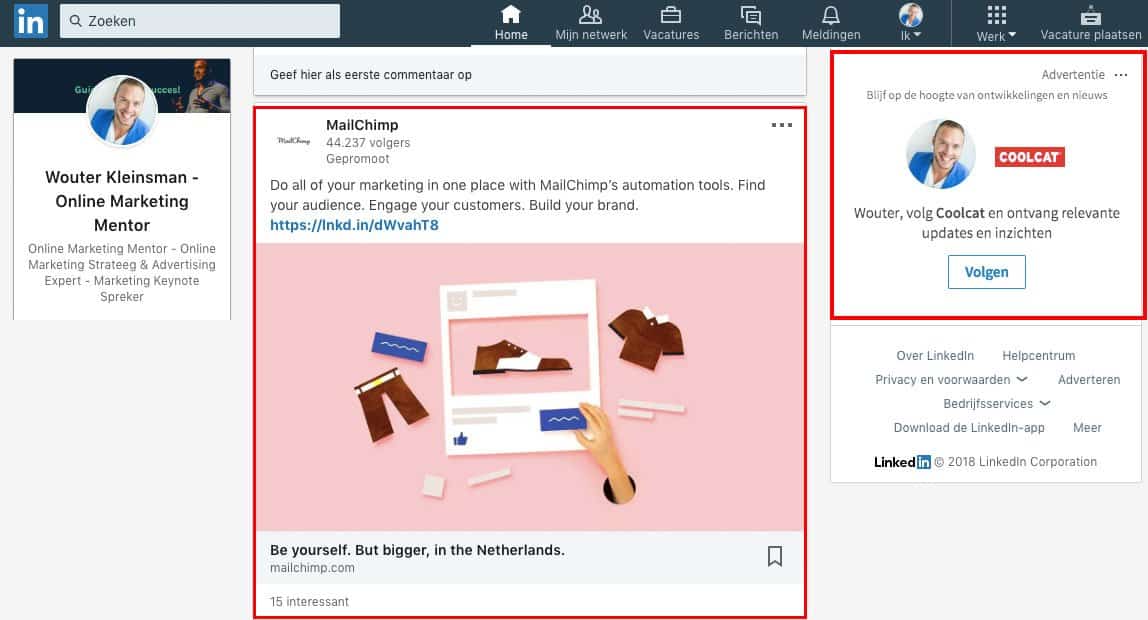Click the mailchimp.com source text
The image size is (1148, 620).
(x=312, y=568)
